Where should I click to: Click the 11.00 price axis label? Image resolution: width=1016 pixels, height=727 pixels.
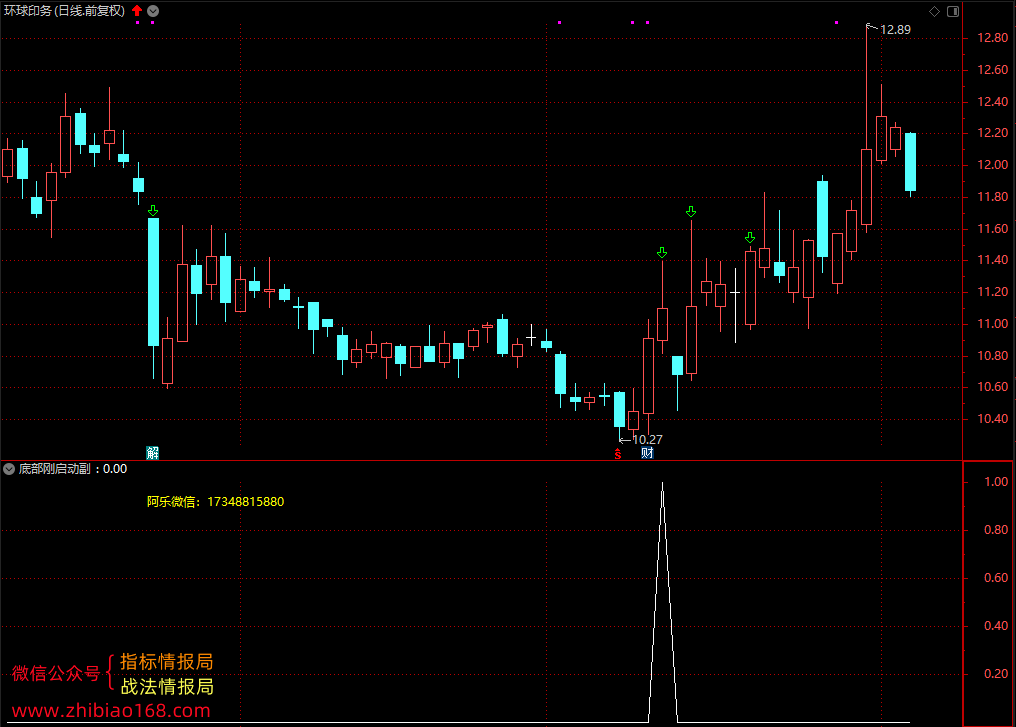click(993, 324)
